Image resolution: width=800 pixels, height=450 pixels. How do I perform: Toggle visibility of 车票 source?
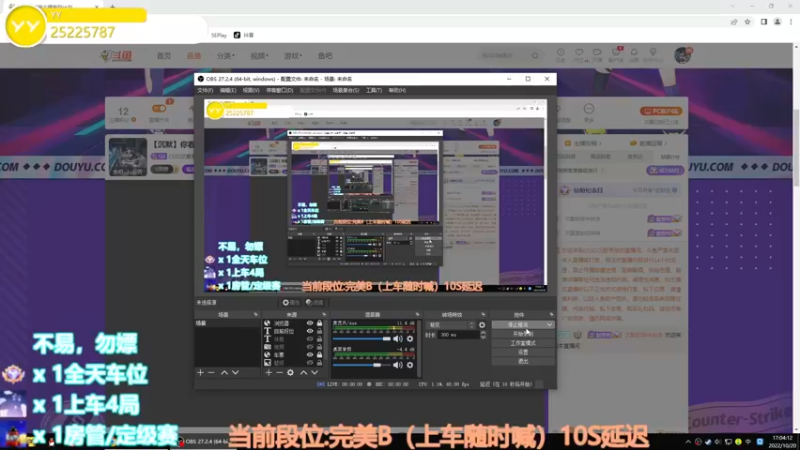pos(310,355)
